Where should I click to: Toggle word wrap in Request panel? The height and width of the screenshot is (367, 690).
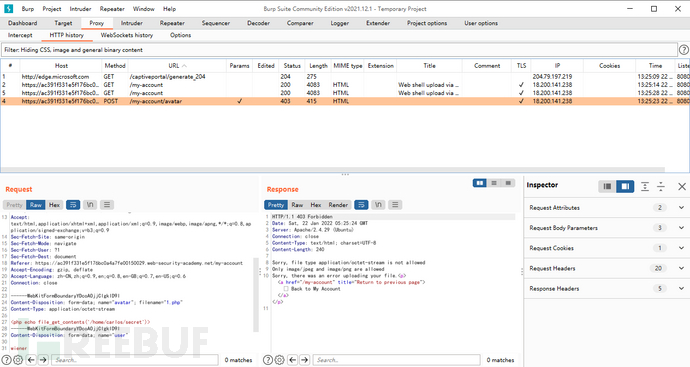coord(73,205)
